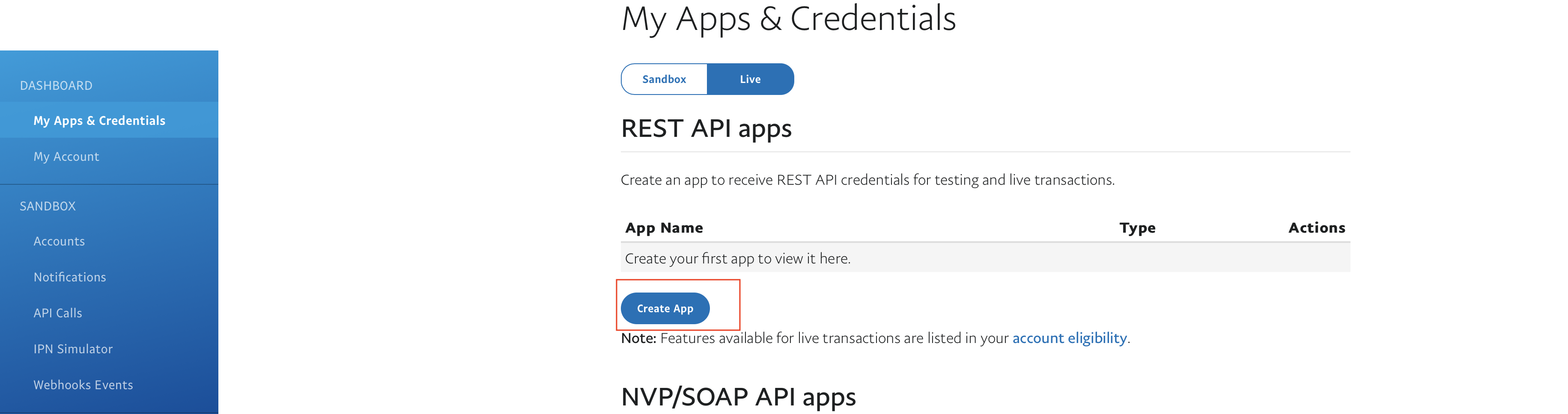
Task: Click the App Name column header
Action: [x=664, y=228]
